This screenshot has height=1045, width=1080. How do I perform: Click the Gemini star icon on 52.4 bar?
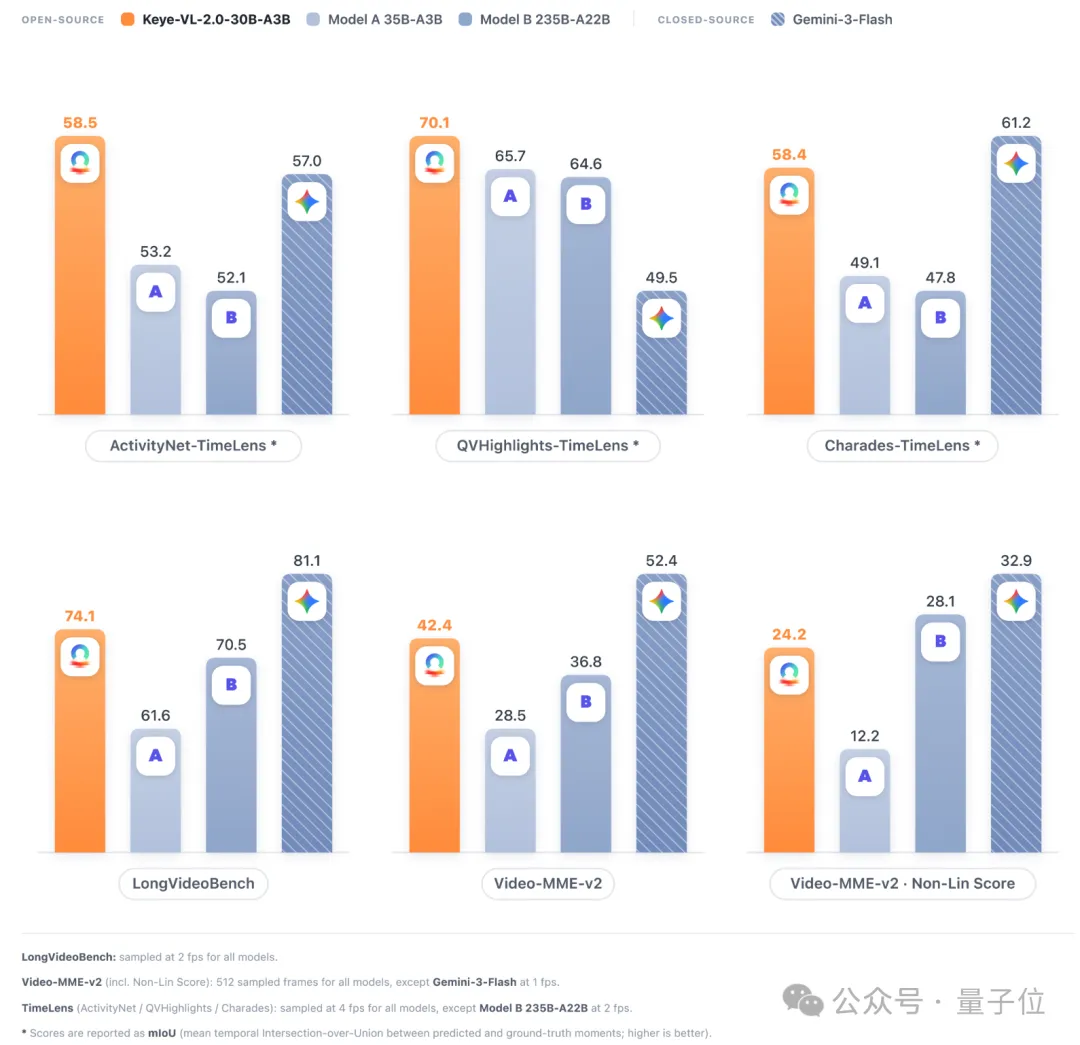[x=661, y=601]
